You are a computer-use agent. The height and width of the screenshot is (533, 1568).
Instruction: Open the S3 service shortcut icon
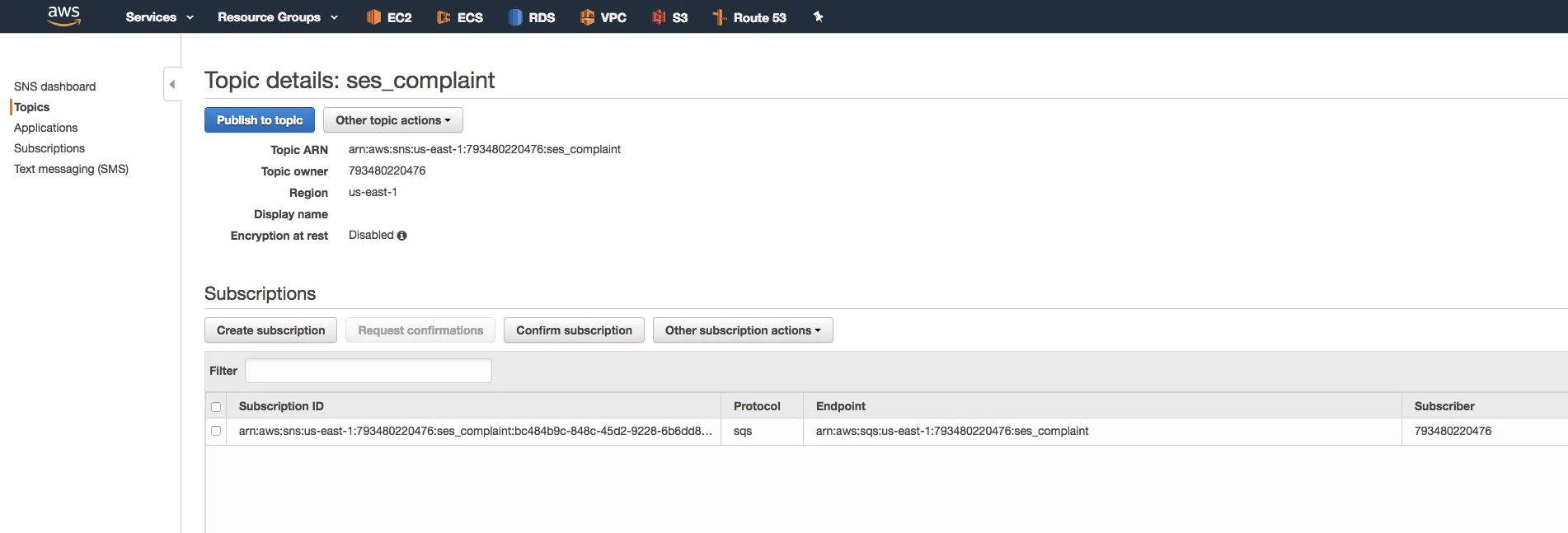659,17
